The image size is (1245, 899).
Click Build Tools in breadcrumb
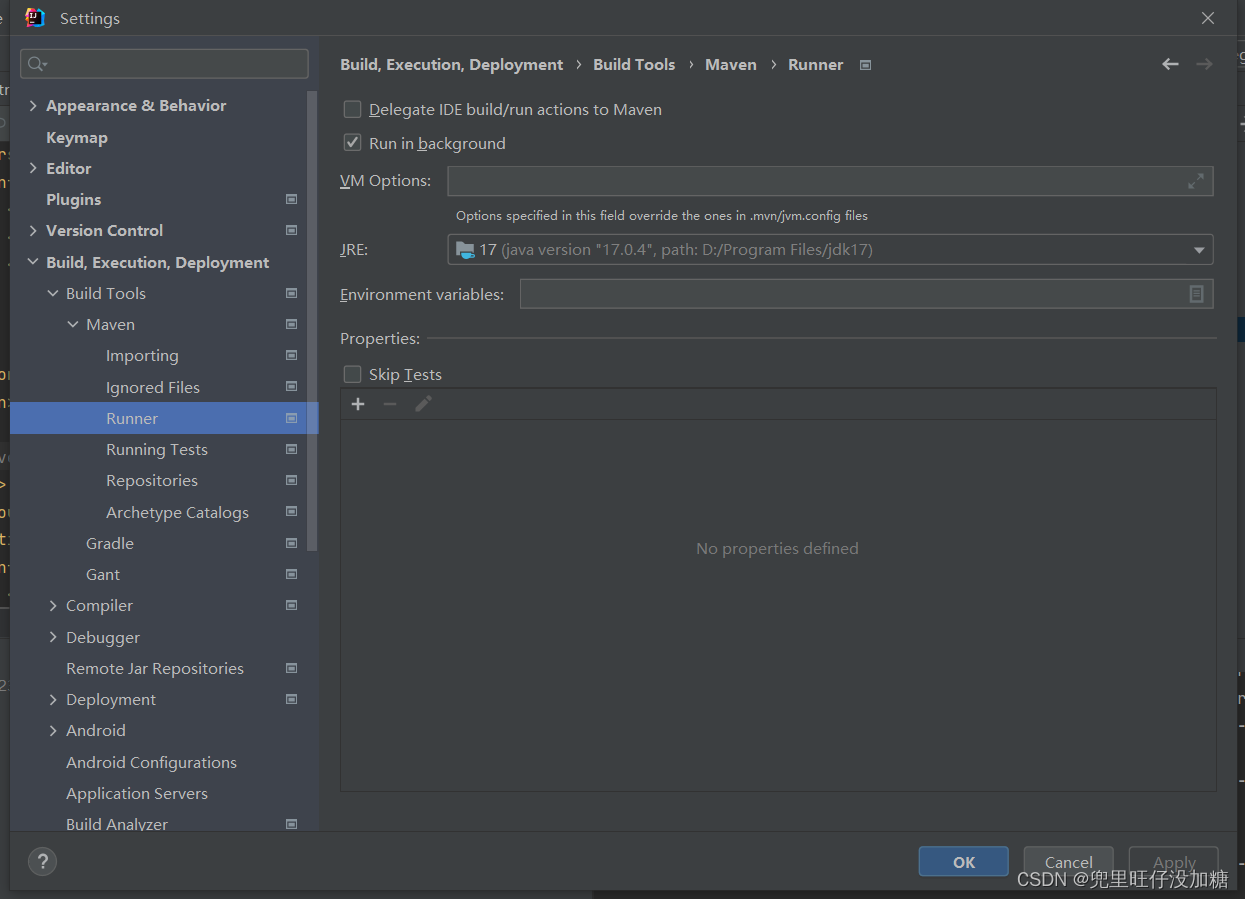point(634,64)
